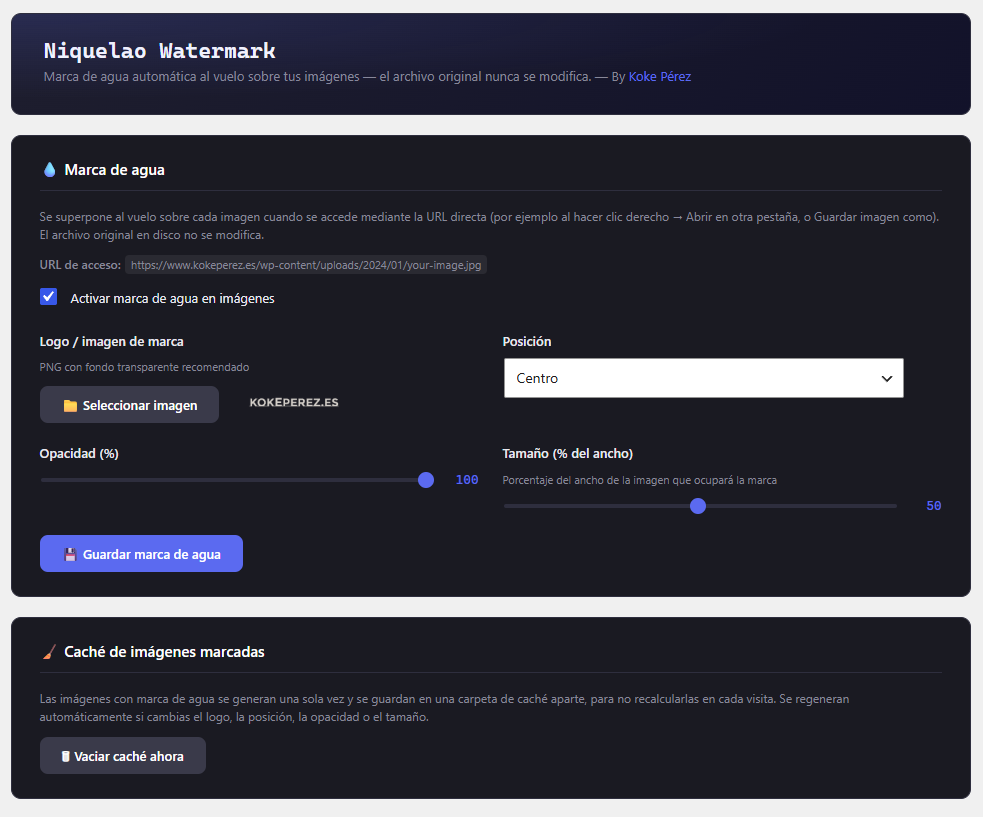Save with Guardar marca de agua button

(141, 554)
